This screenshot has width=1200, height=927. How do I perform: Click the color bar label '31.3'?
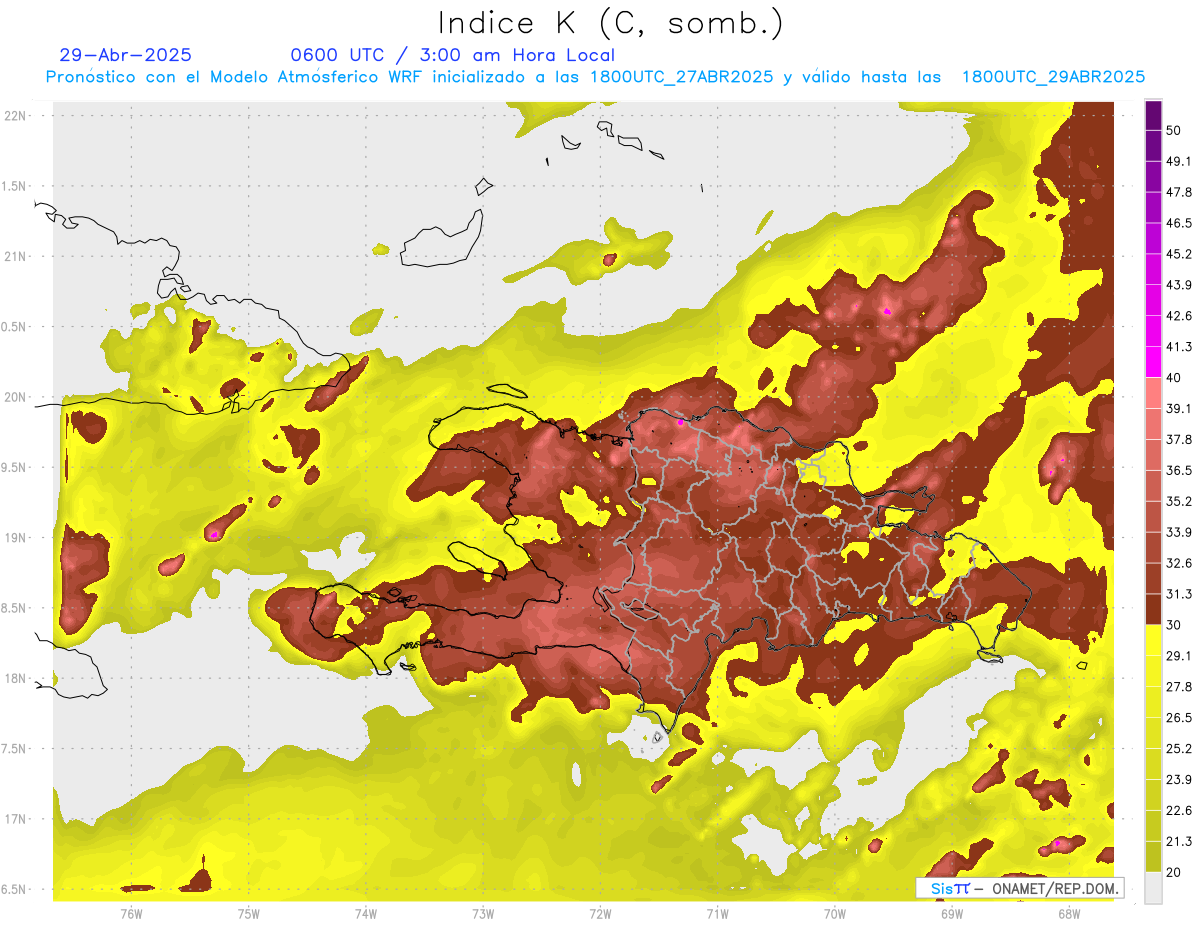pyautogui.click(x=1179, y=594)
